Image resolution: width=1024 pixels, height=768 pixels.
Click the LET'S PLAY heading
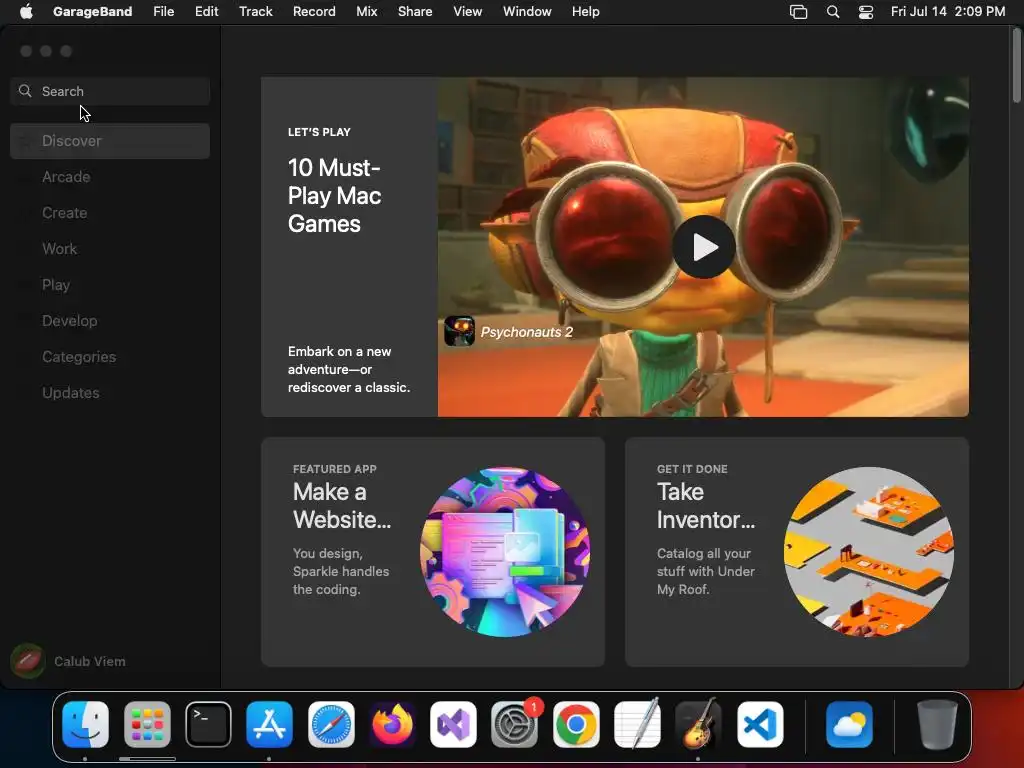pos(319,132)
